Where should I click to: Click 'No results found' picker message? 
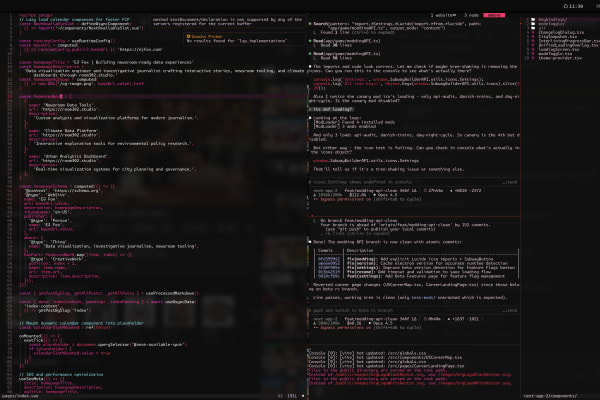coord(236,41)
